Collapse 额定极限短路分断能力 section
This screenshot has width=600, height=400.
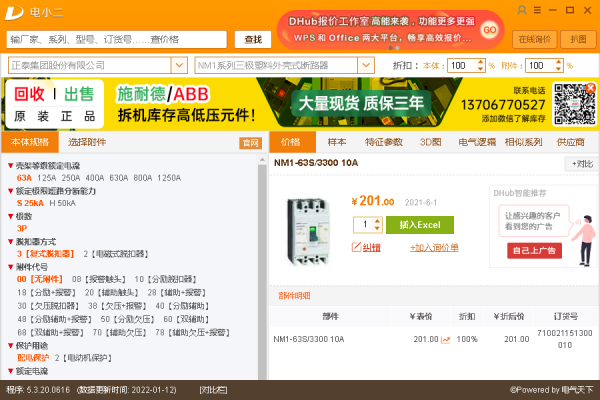coord(11,191)
